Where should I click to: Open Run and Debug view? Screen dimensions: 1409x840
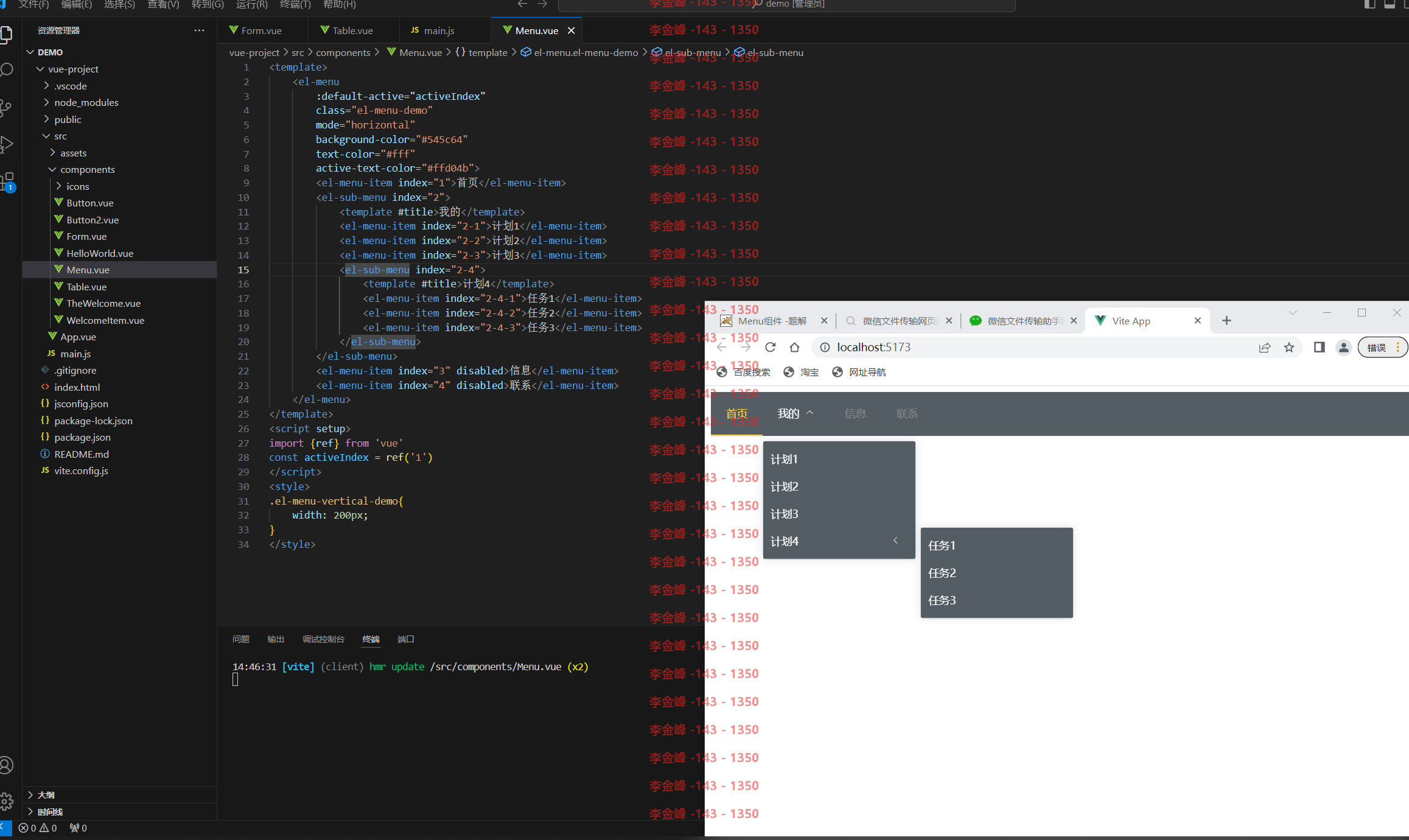[6, 144]
